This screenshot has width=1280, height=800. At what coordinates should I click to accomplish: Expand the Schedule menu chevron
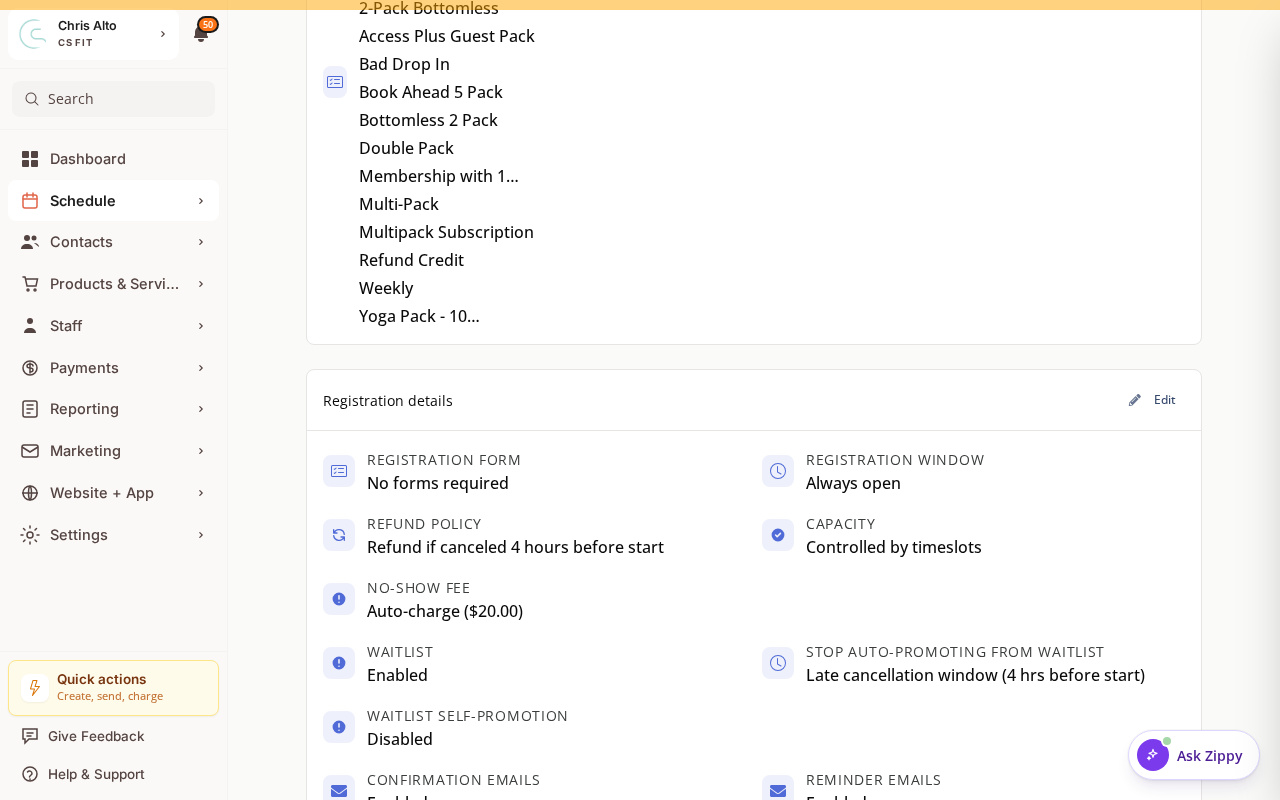point(201,201)
